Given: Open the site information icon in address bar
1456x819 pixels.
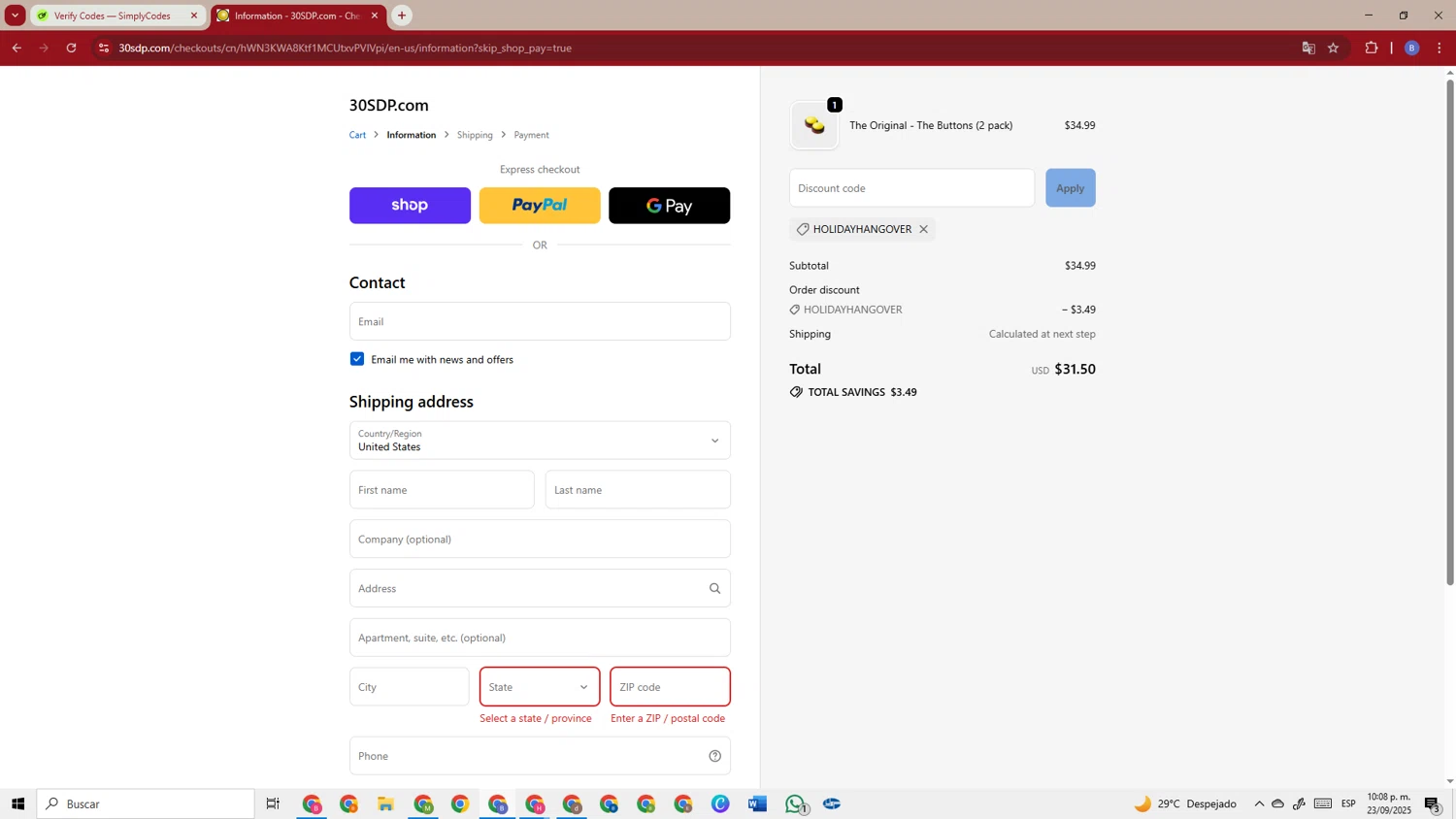Looking at the screenshot, I should [104, 48].
